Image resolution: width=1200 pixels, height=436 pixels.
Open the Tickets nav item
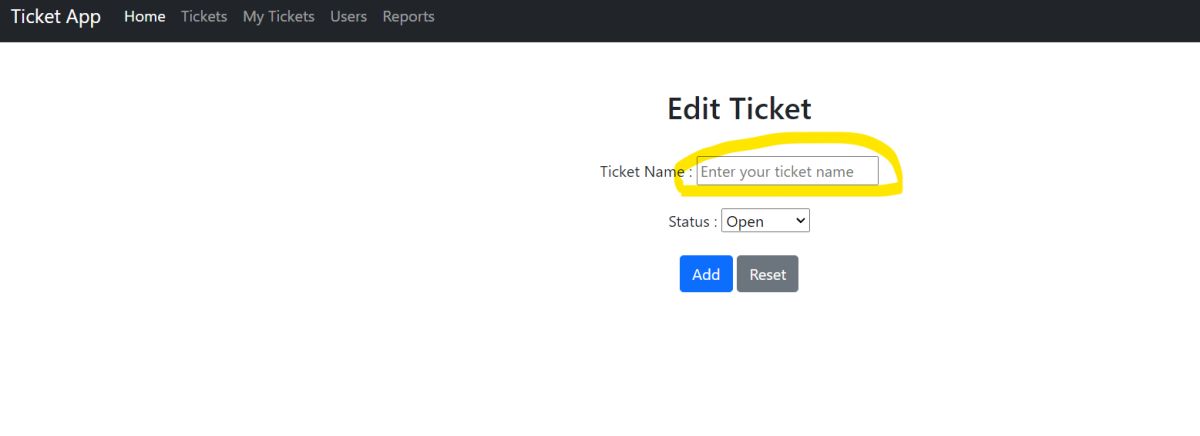(x=204, y=17)
